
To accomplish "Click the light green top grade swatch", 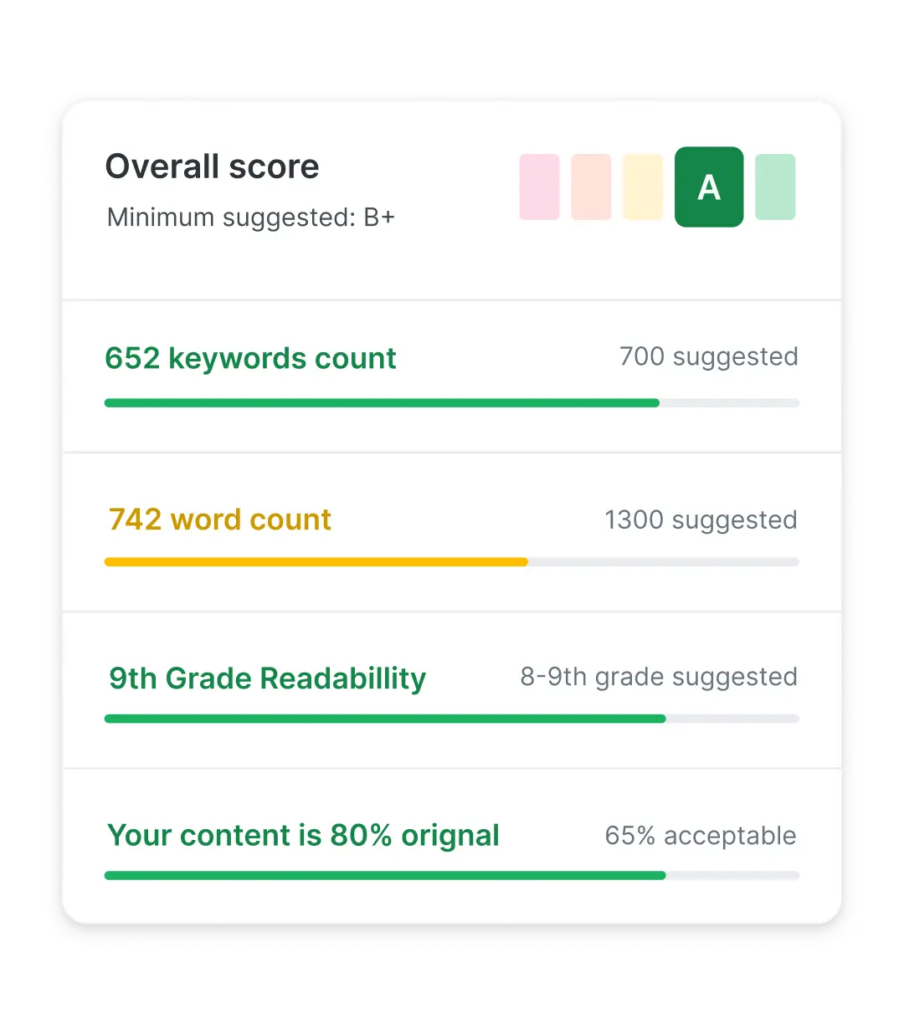I will tap(775, 187).
